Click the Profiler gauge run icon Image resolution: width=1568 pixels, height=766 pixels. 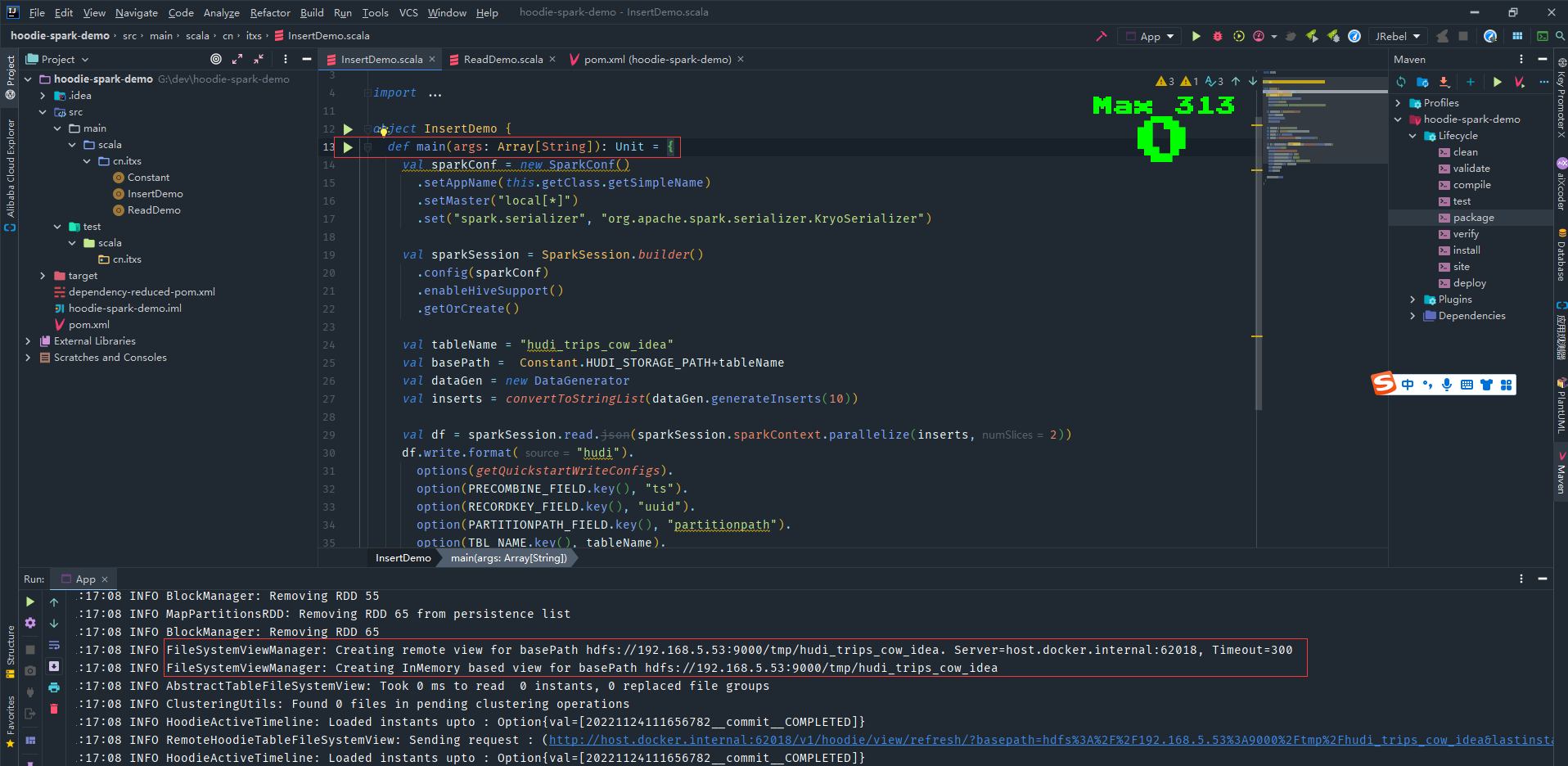click(1259, 36)
